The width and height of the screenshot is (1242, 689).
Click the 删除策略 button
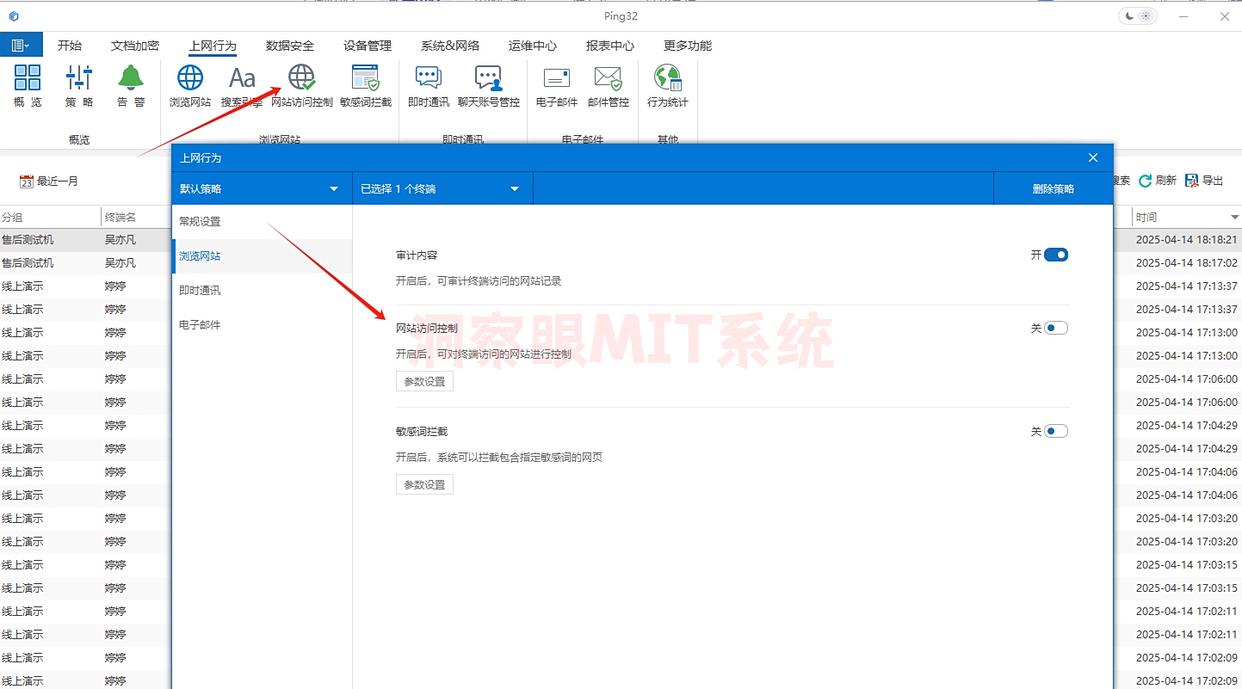tap(1053, 188)
